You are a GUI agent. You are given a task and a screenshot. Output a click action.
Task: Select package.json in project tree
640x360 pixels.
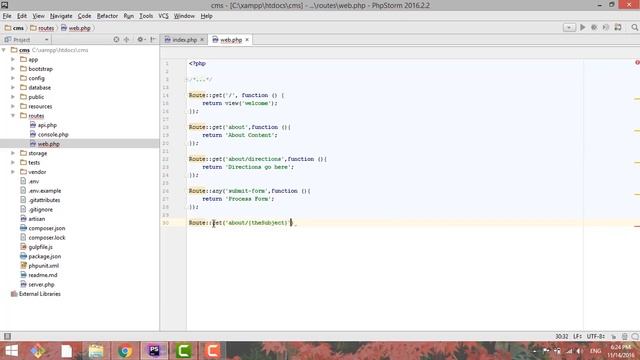coord(40,256)
